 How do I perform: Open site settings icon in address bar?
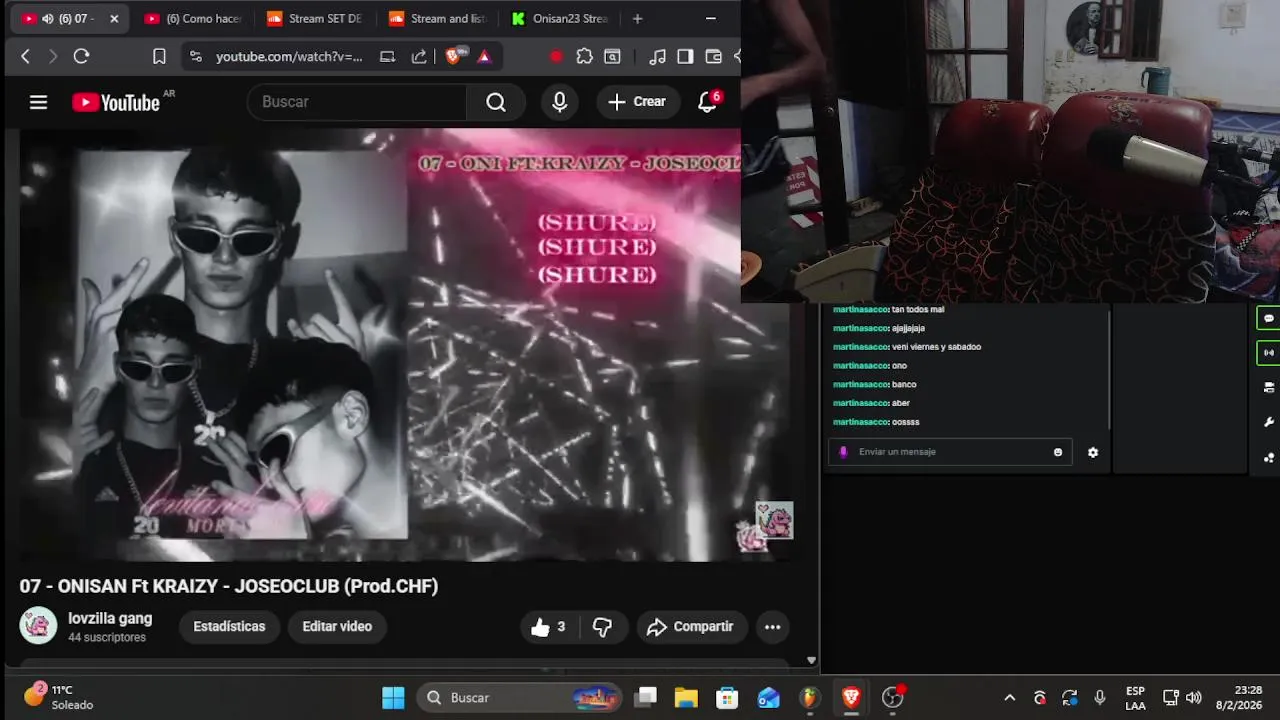(x=195, y=57)
